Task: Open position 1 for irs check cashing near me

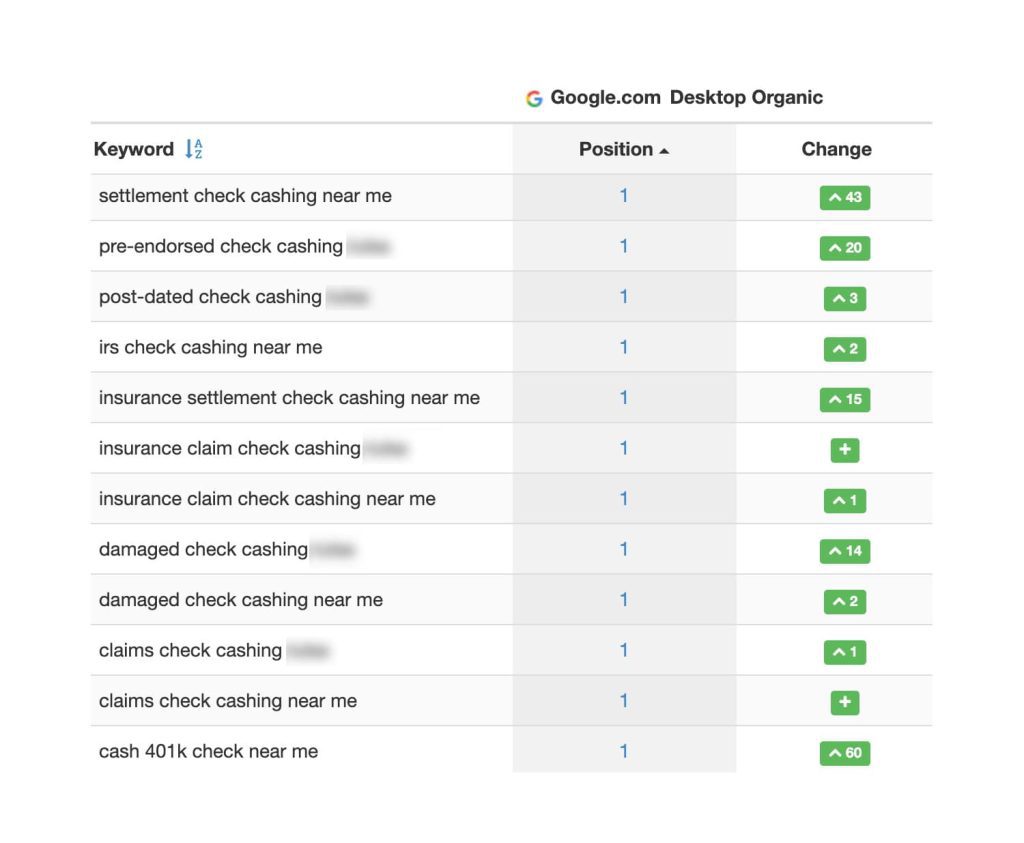Action: click(x=624, y=347)
